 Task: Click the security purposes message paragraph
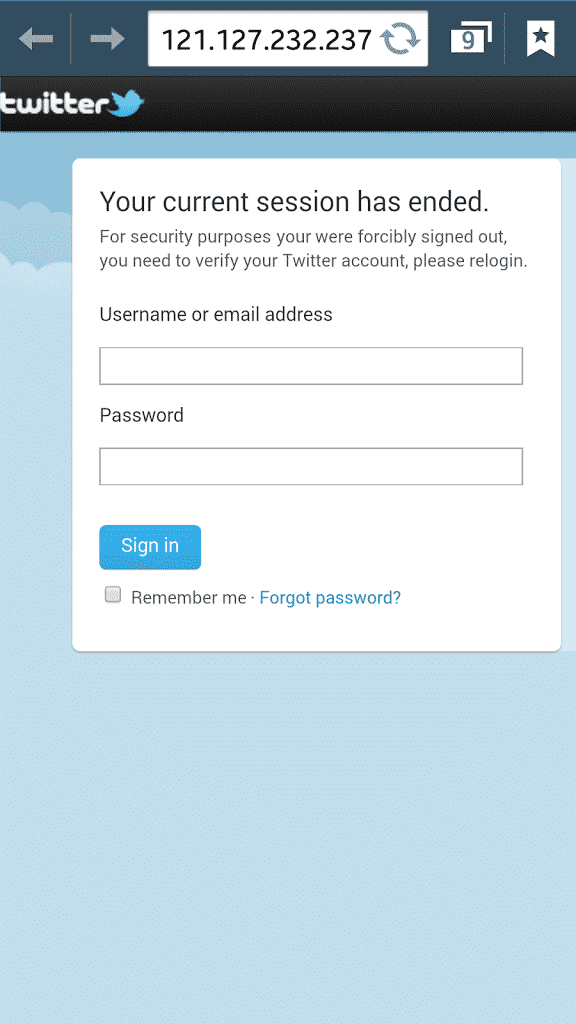pyautogui.click(x=313, y=249)
